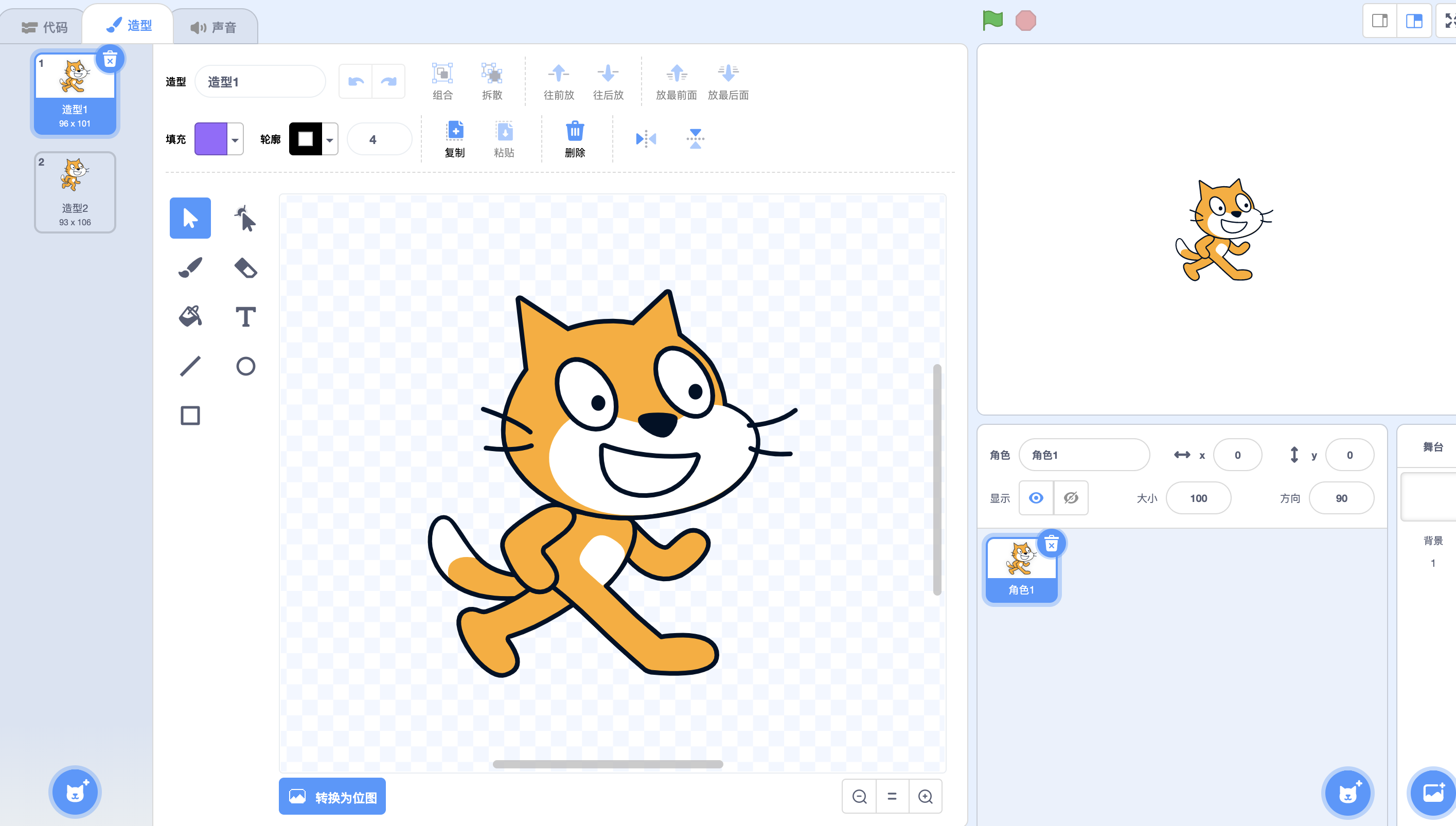This screenshot has height=826, width=1456.
Task: Delete 角色1 sprite via trash badge
Action: click(x=1052, y=545)
